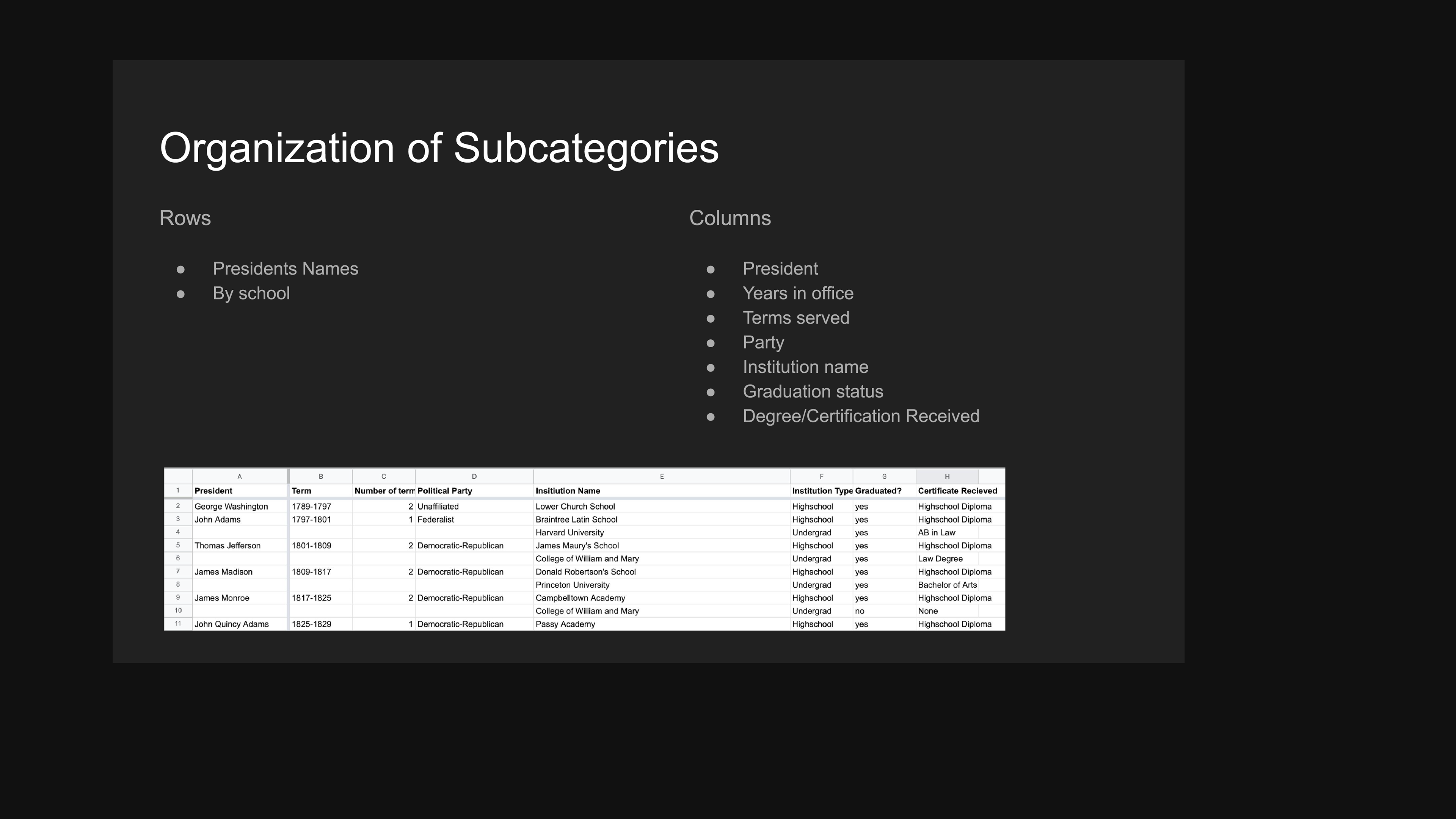1456x819 pixels.
Task: Click the 'James Maury's School' cell
Action: (662, 546)
